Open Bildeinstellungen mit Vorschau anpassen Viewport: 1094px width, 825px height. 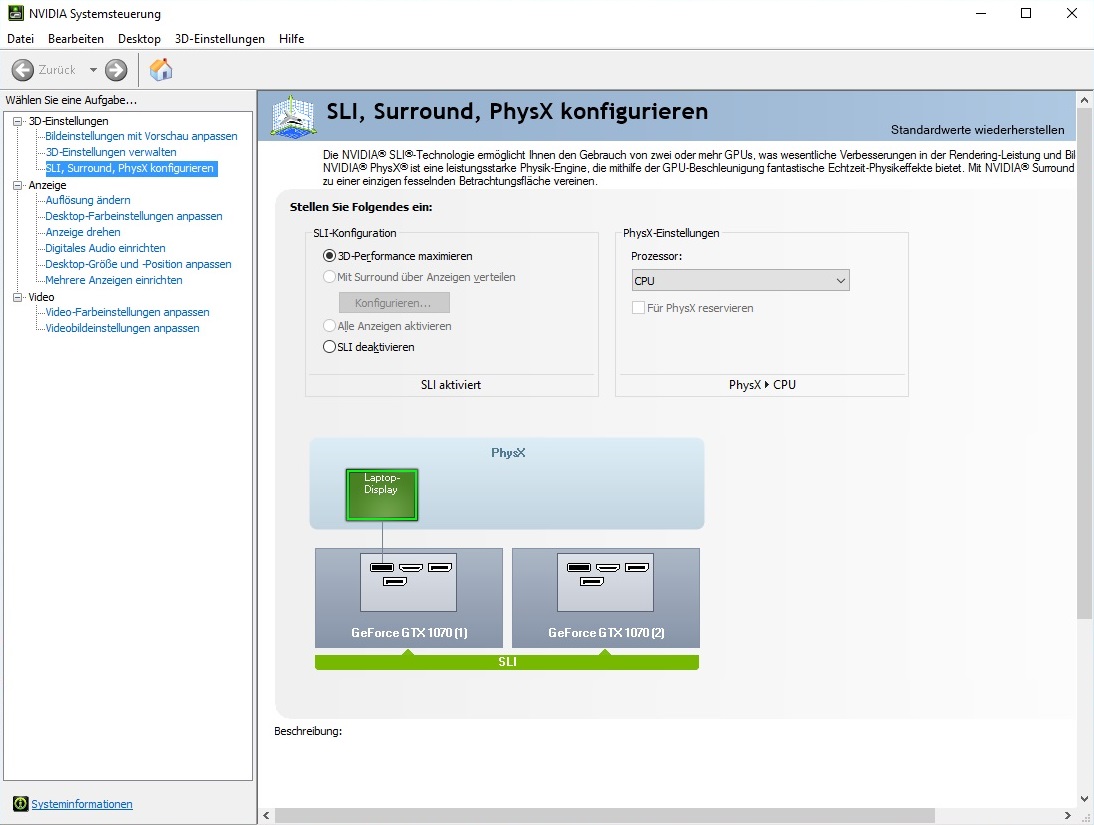(142, 136)
